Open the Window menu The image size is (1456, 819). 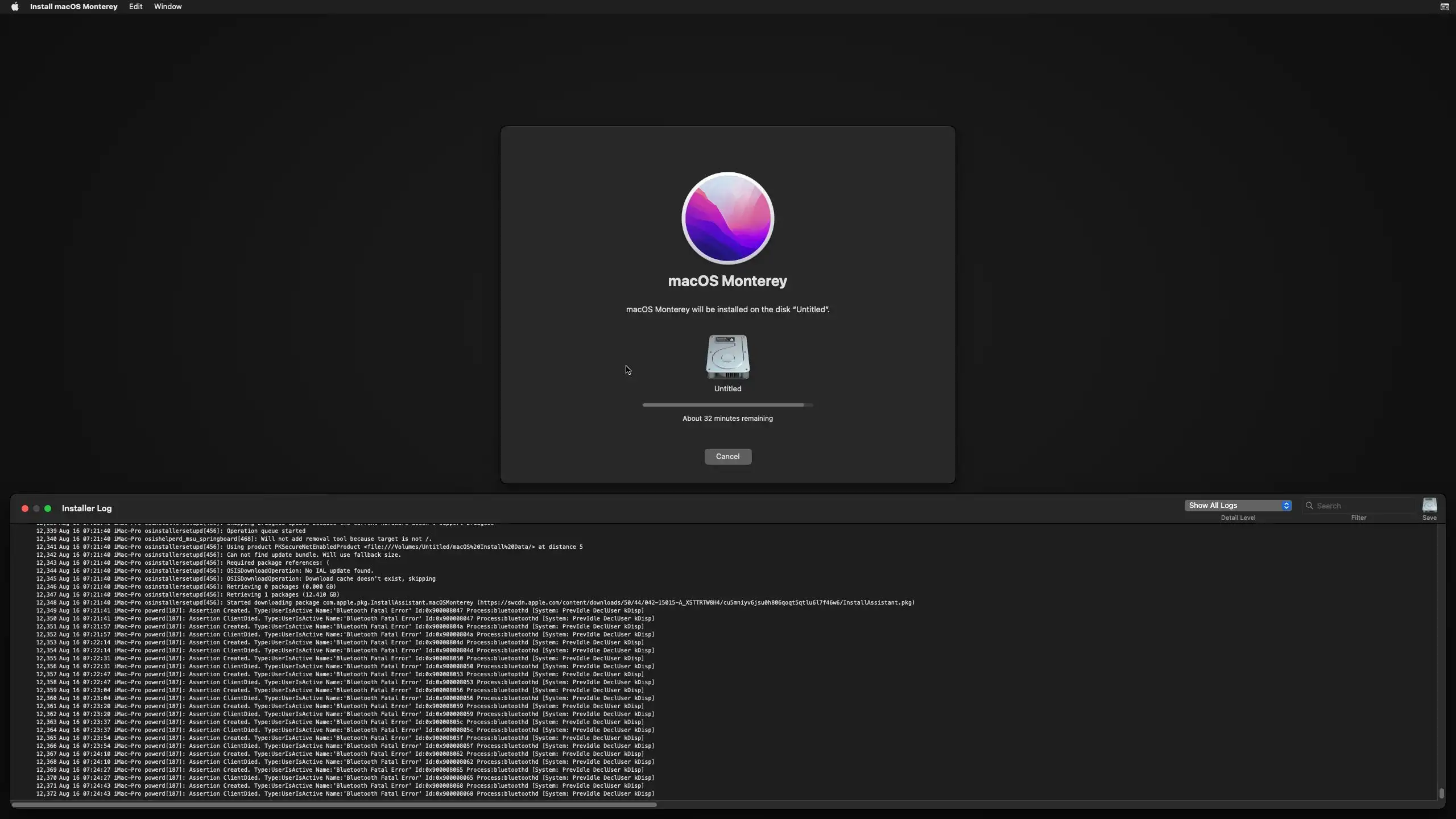pos(168,7)
